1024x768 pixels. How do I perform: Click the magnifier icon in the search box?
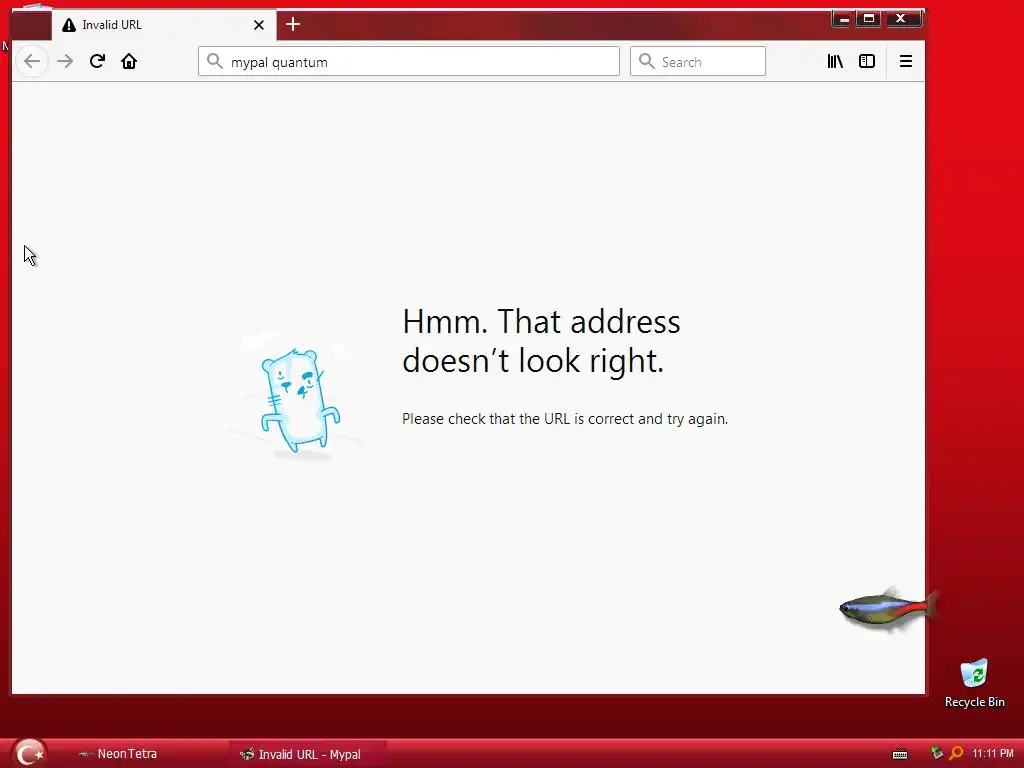pyautogui.click(x=647, y=61)
